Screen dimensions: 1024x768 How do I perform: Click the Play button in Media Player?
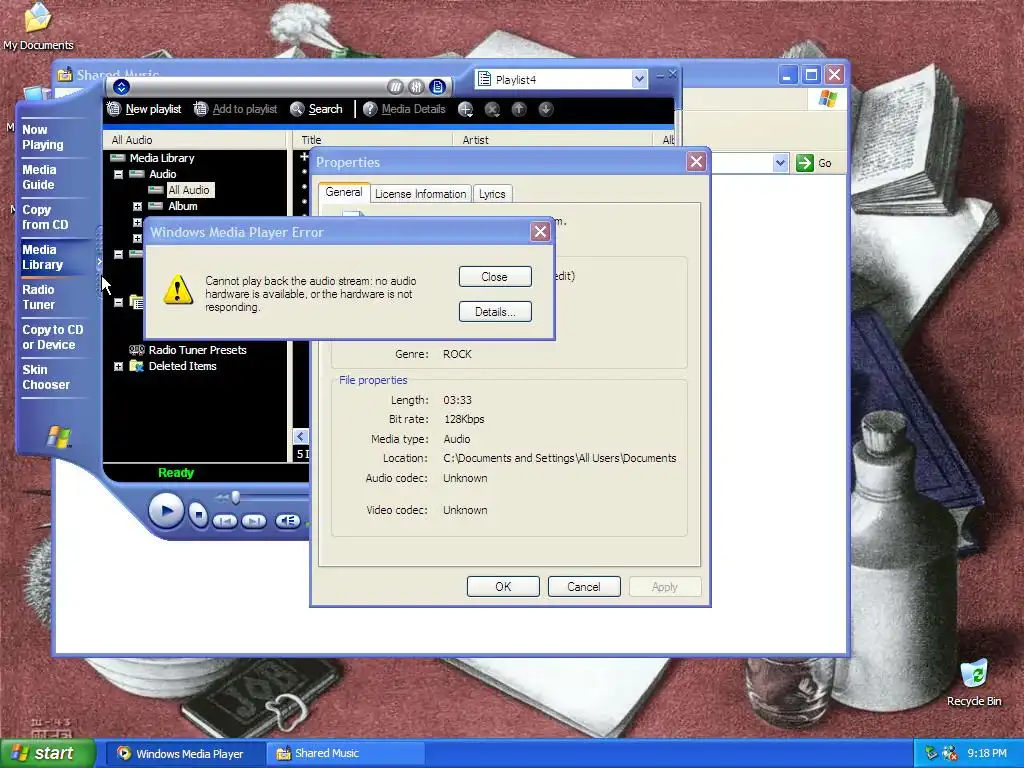[165, 511]
